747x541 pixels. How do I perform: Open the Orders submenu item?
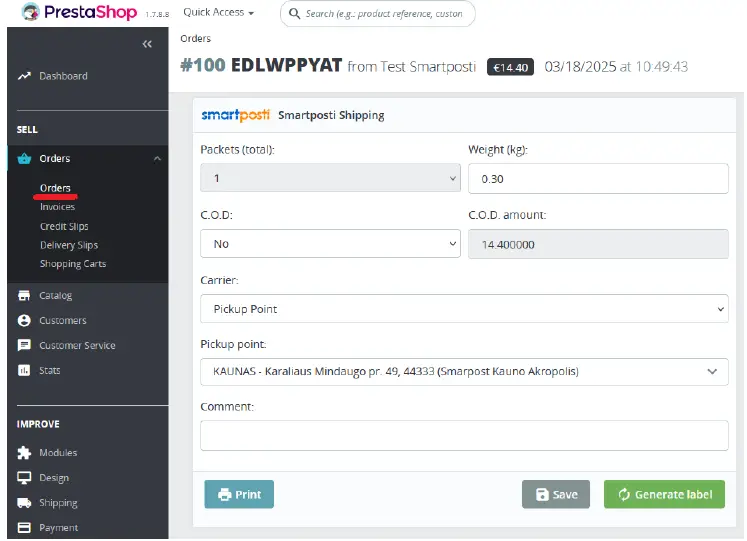click(x=55, y=188)
